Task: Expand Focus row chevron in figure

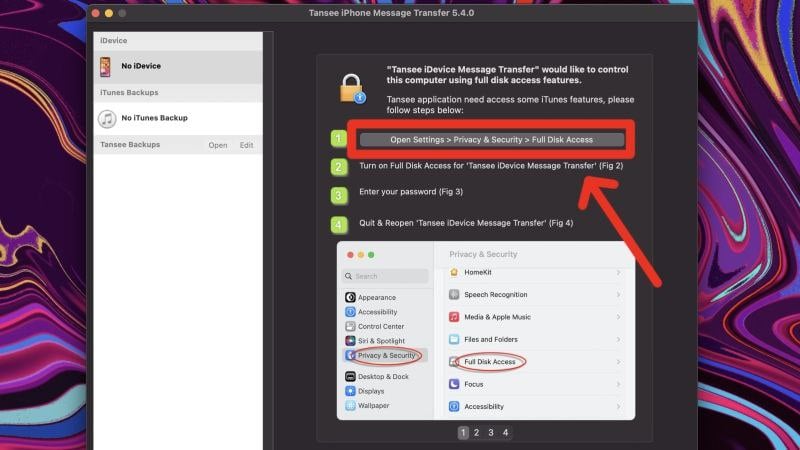Action: click(618, 384)
